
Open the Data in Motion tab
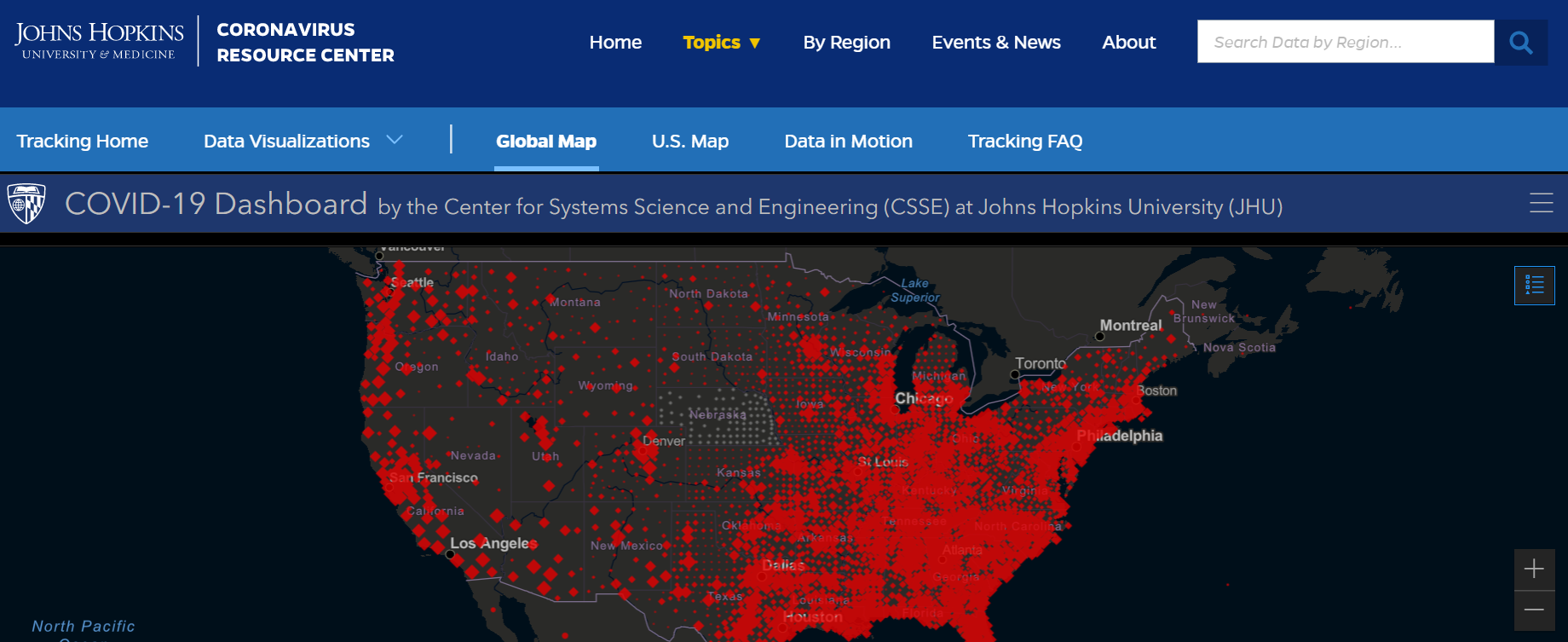[x=848, y=142]
